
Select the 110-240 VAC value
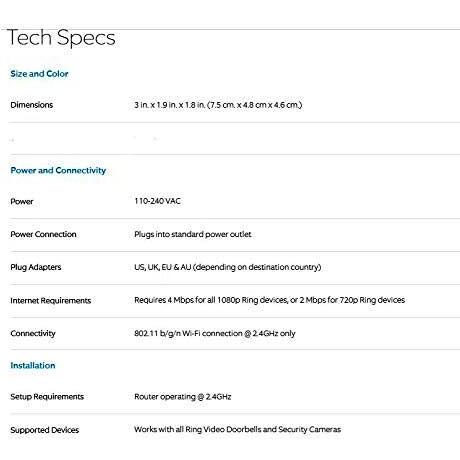[157, 201]
